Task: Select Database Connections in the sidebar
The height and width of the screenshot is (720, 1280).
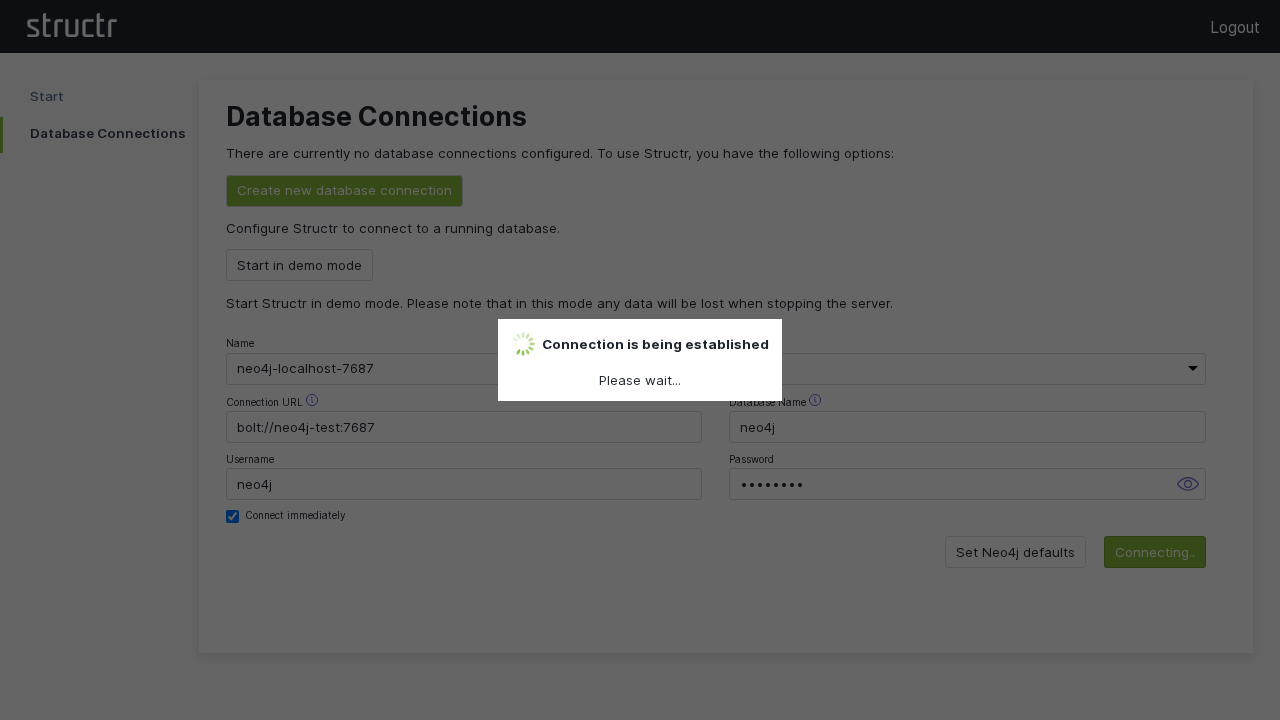Action: pyautogui.click(x=107, y=133)
